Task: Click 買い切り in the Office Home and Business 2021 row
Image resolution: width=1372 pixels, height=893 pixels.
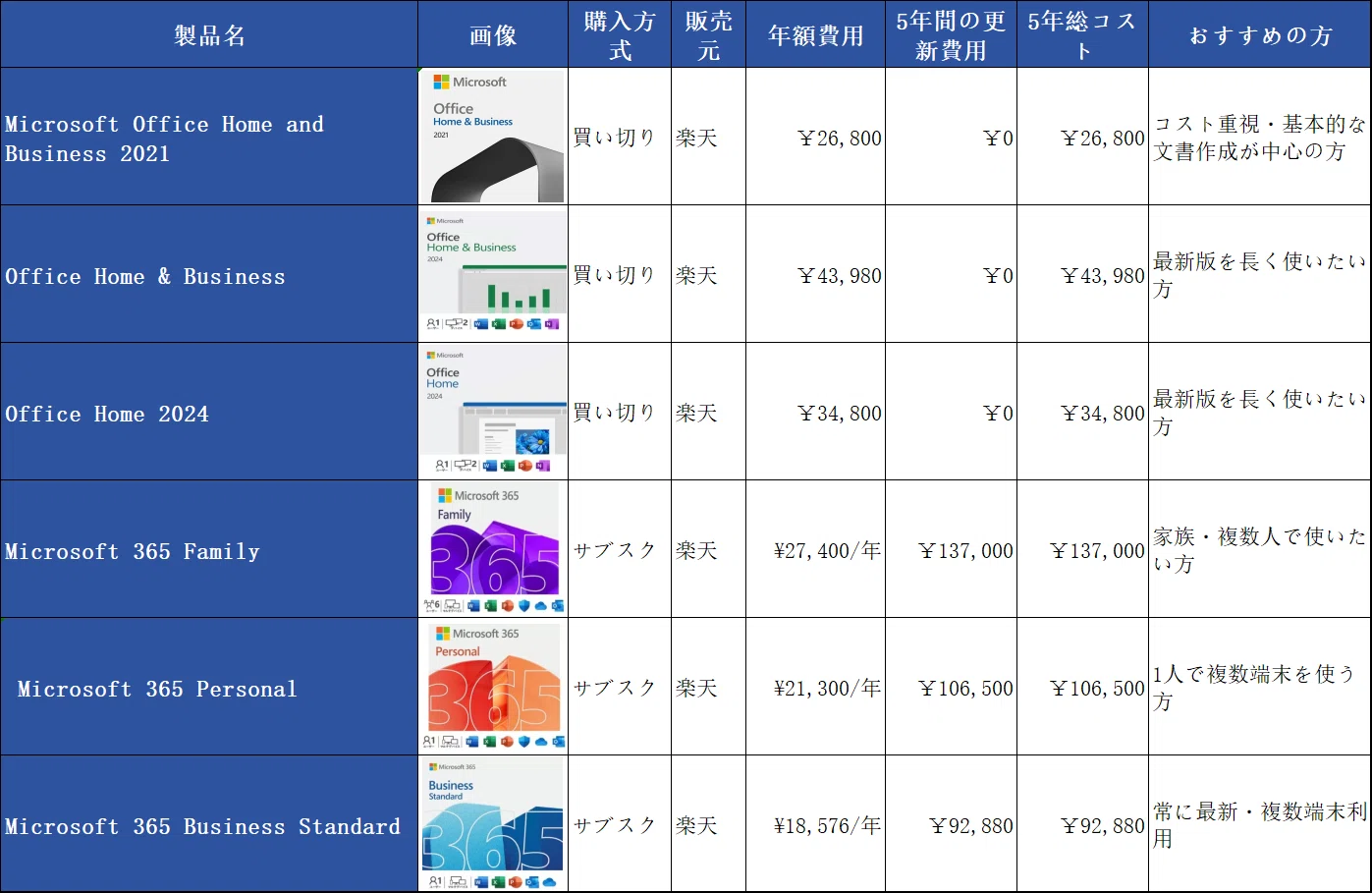Action: click(614, 138)
